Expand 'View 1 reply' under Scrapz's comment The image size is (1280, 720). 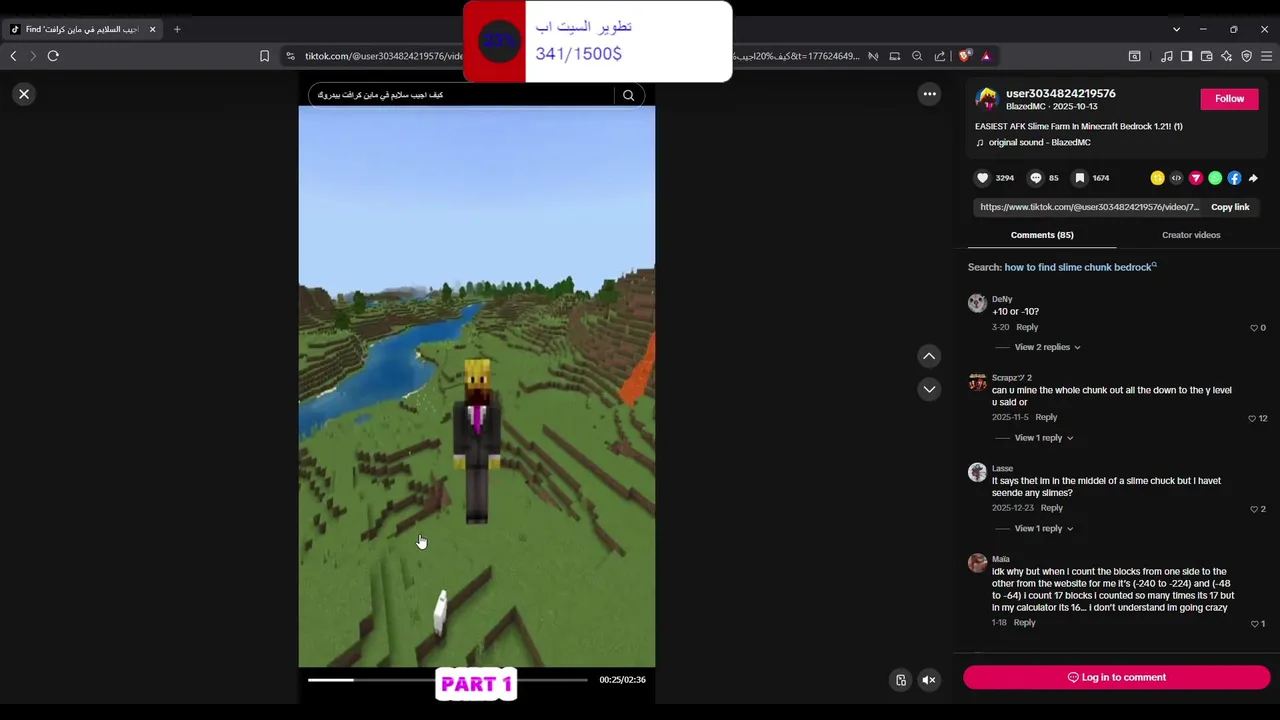(x=1043, y=438)
